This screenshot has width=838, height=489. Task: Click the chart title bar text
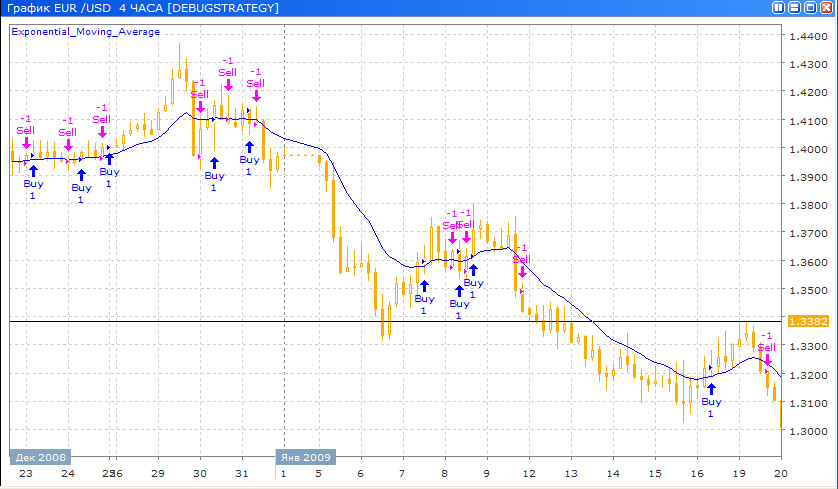[140, 8]
